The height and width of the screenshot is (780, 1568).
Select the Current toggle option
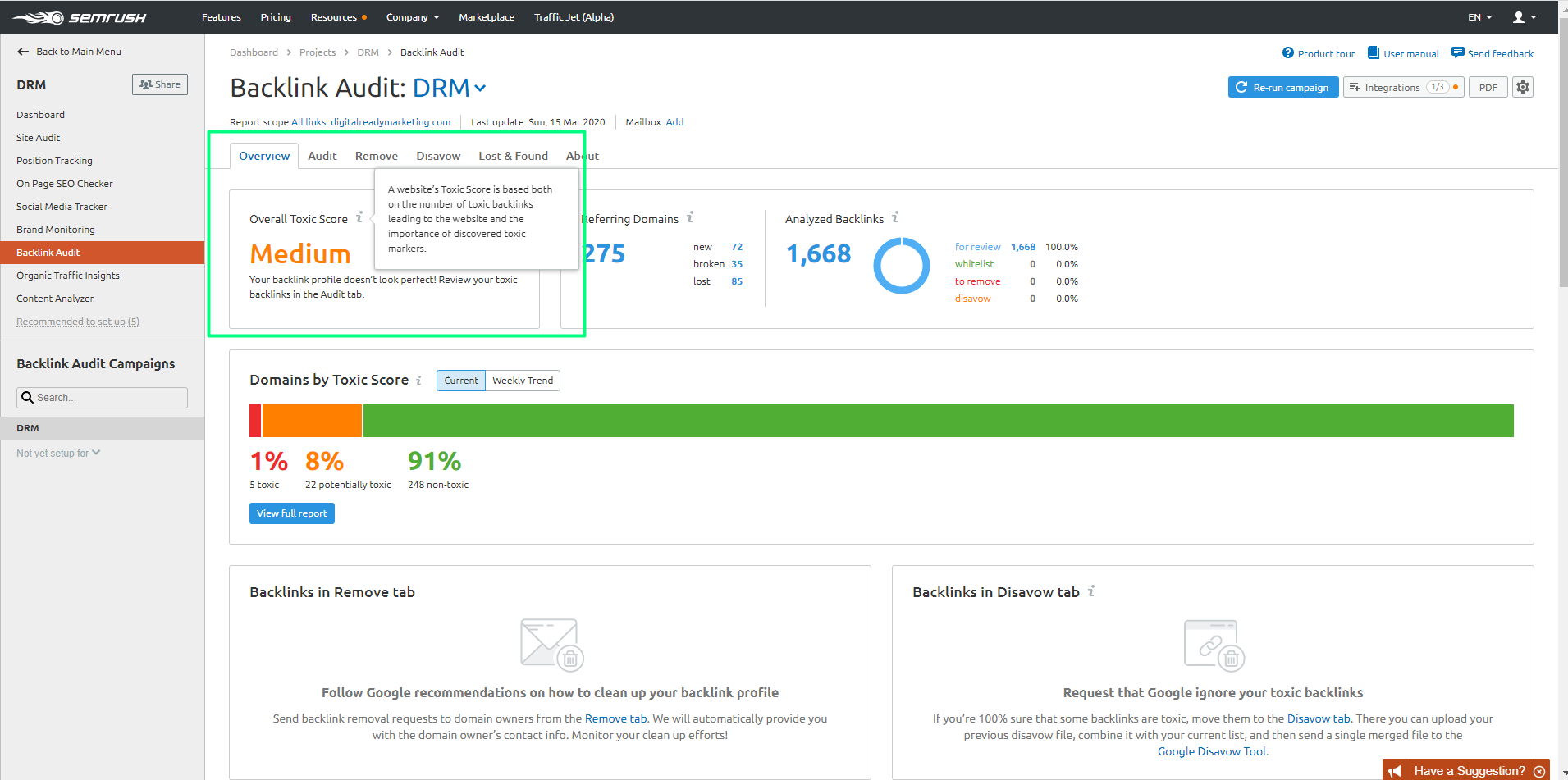tap(461, 381)
